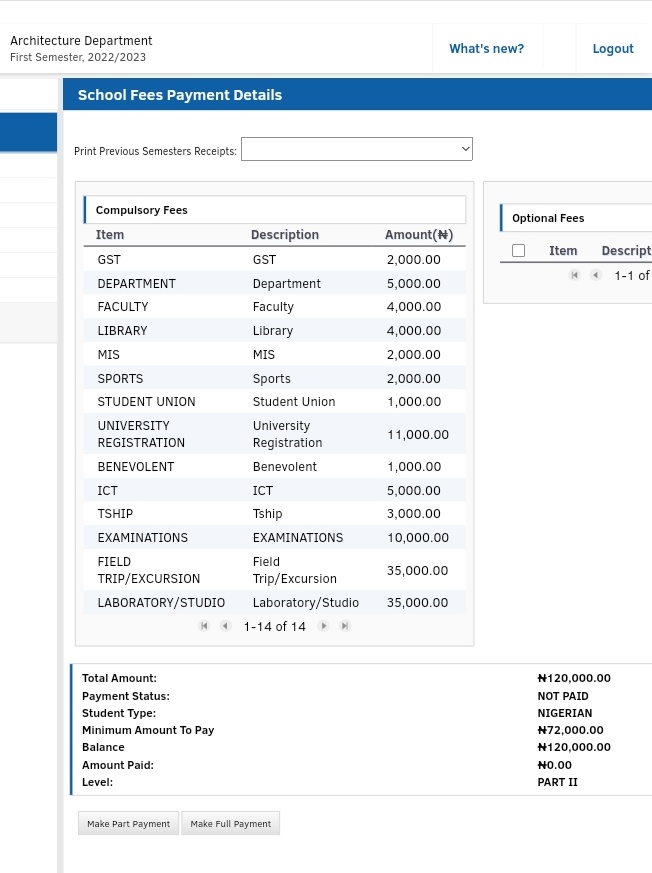Log out using the Logout link
The height and width of the screenshot is (873, 652).
613,48
